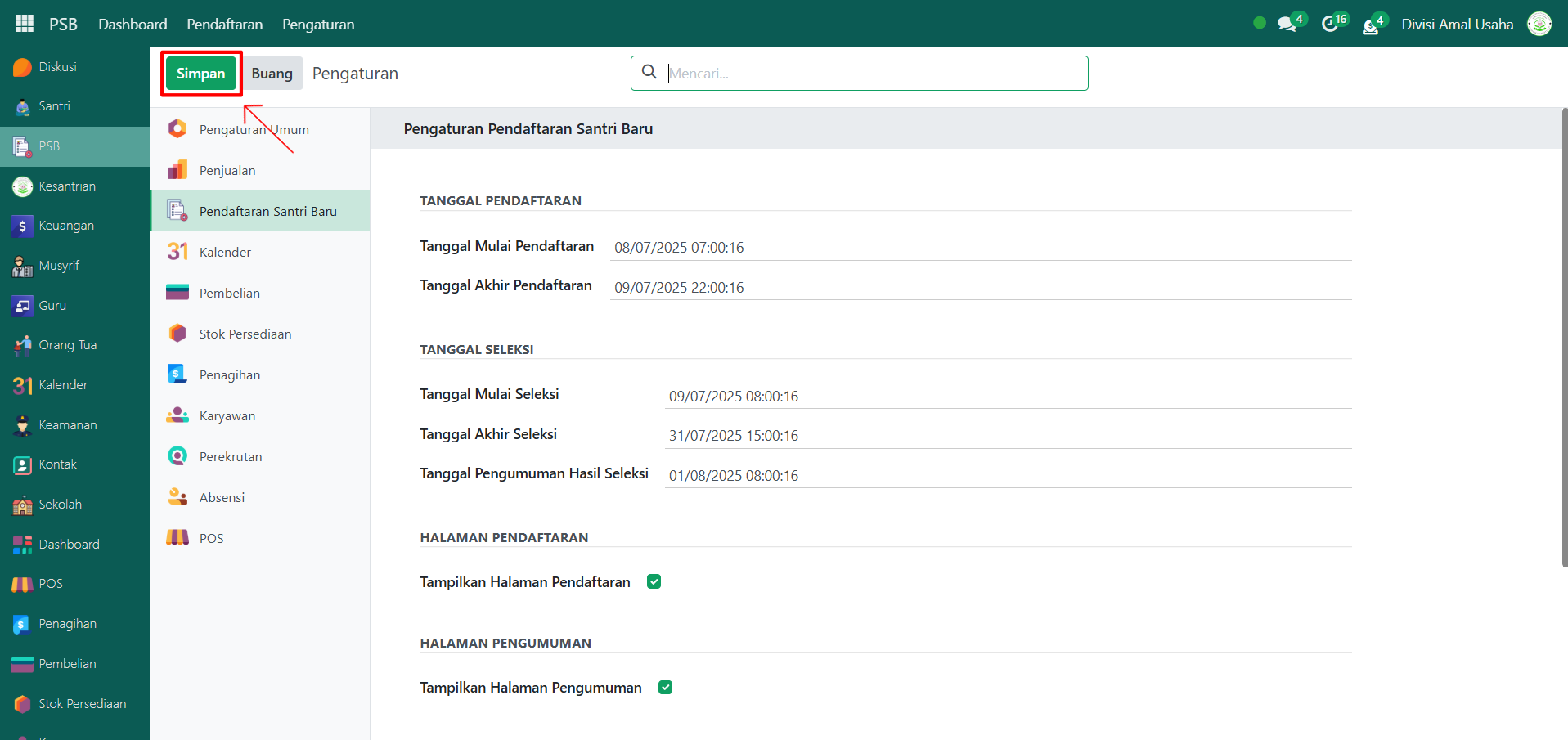Open the chat messages icon

pos(1287,25)
